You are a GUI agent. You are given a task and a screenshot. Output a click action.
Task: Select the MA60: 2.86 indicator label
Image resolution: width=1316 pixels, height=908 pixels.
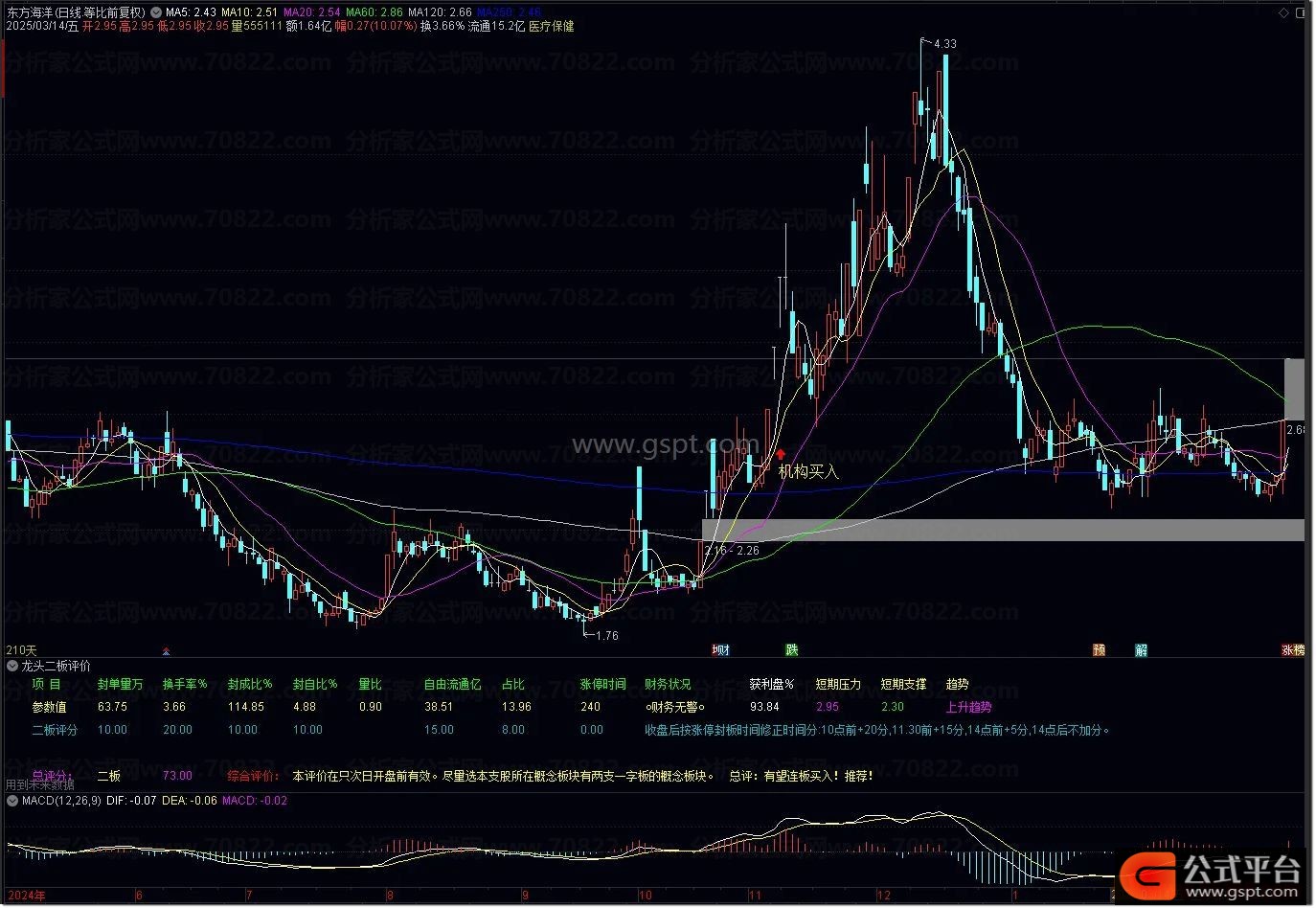pos(374,12)
